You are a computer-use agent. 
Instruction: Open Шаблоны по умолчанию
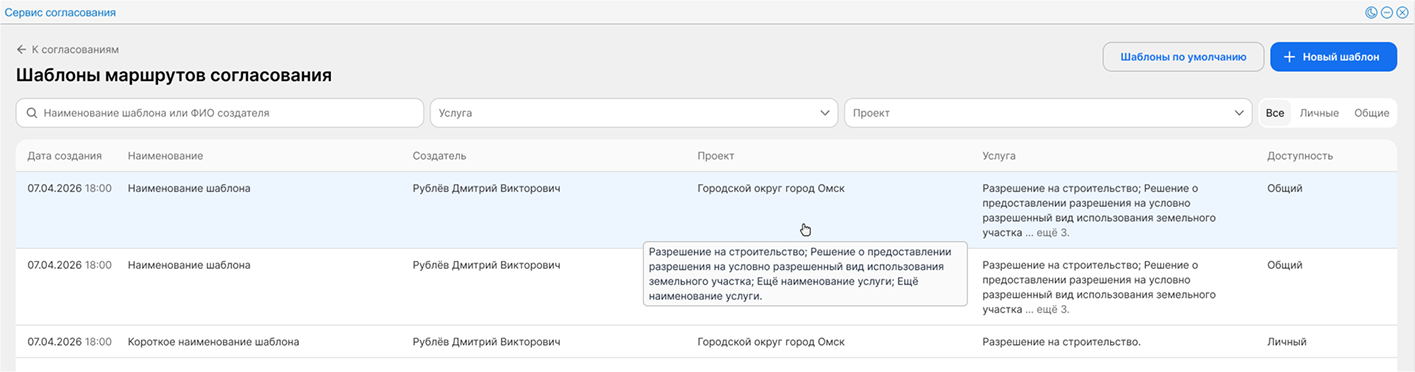pyautogui.click(x=1184, y=57)
